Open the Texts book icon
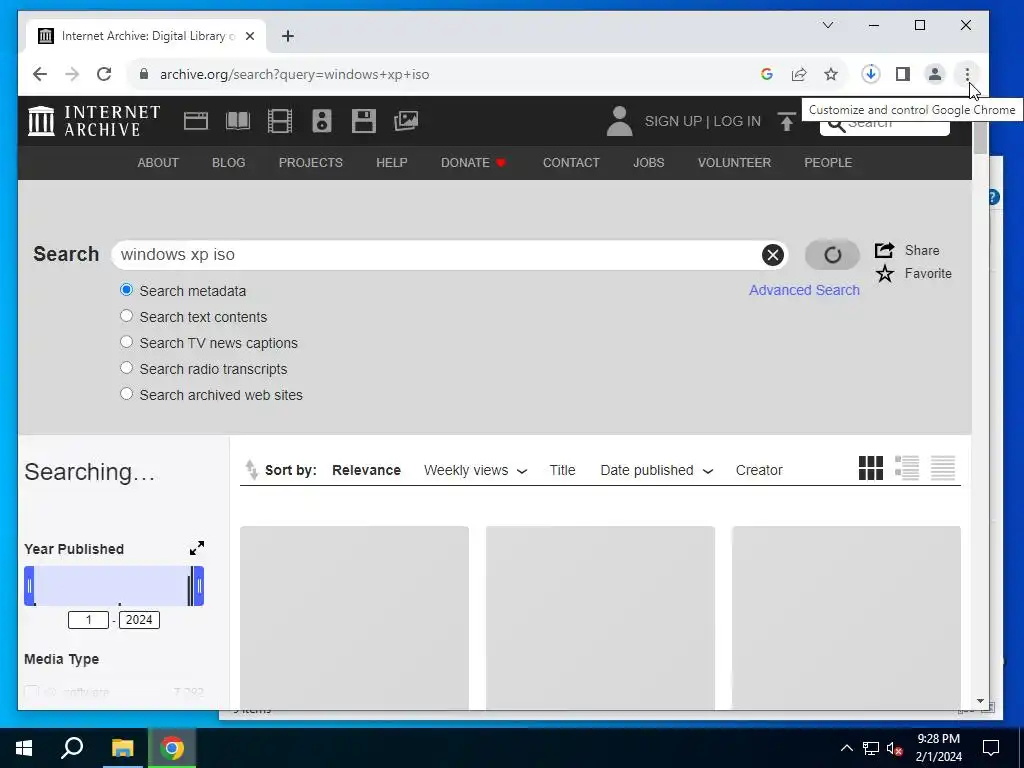 pyautogui.click(x=238, y=121)
